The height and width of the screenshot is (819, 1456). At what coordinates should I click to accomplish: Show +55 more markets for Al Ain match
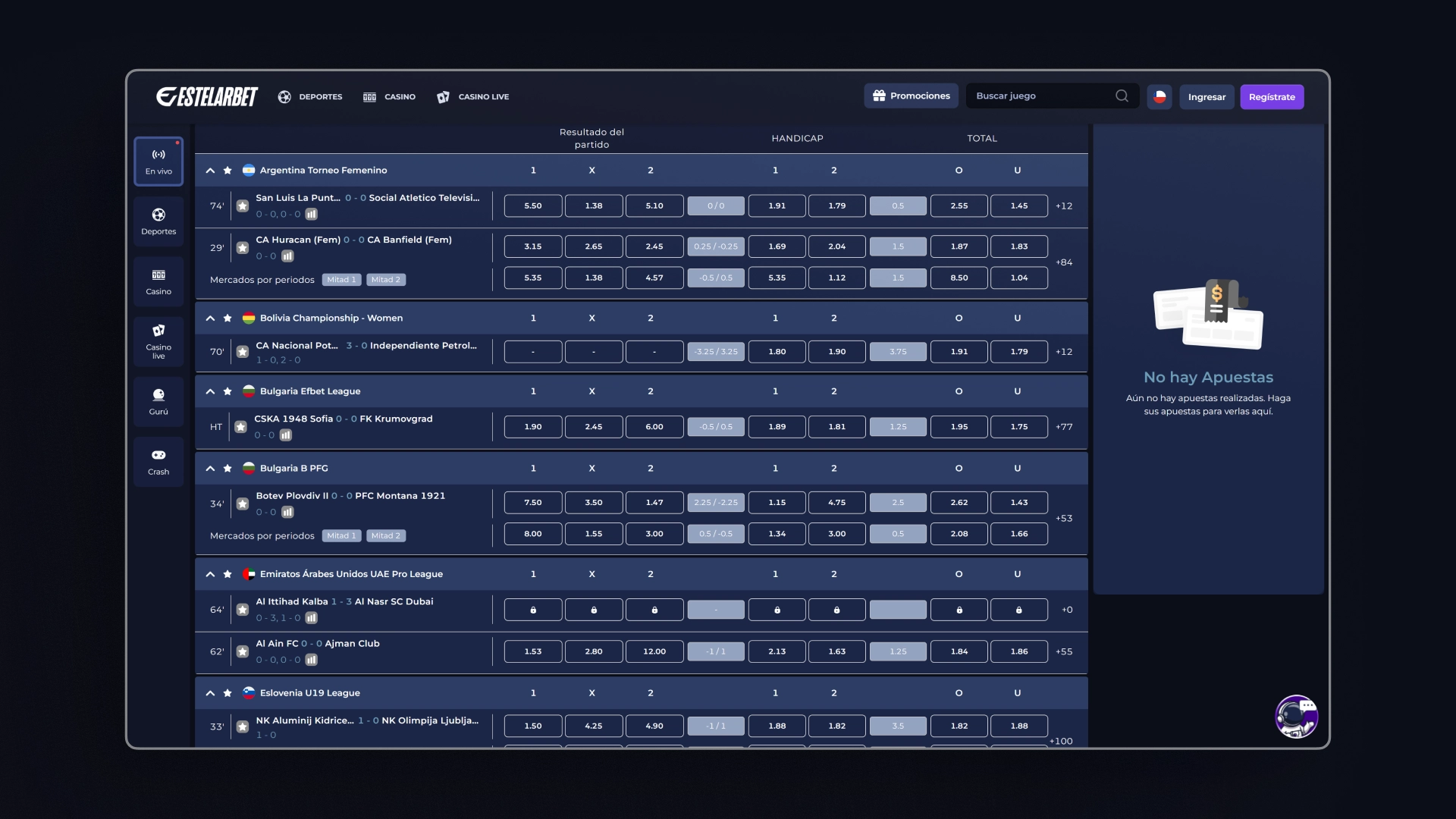(x=1064, y=651)
